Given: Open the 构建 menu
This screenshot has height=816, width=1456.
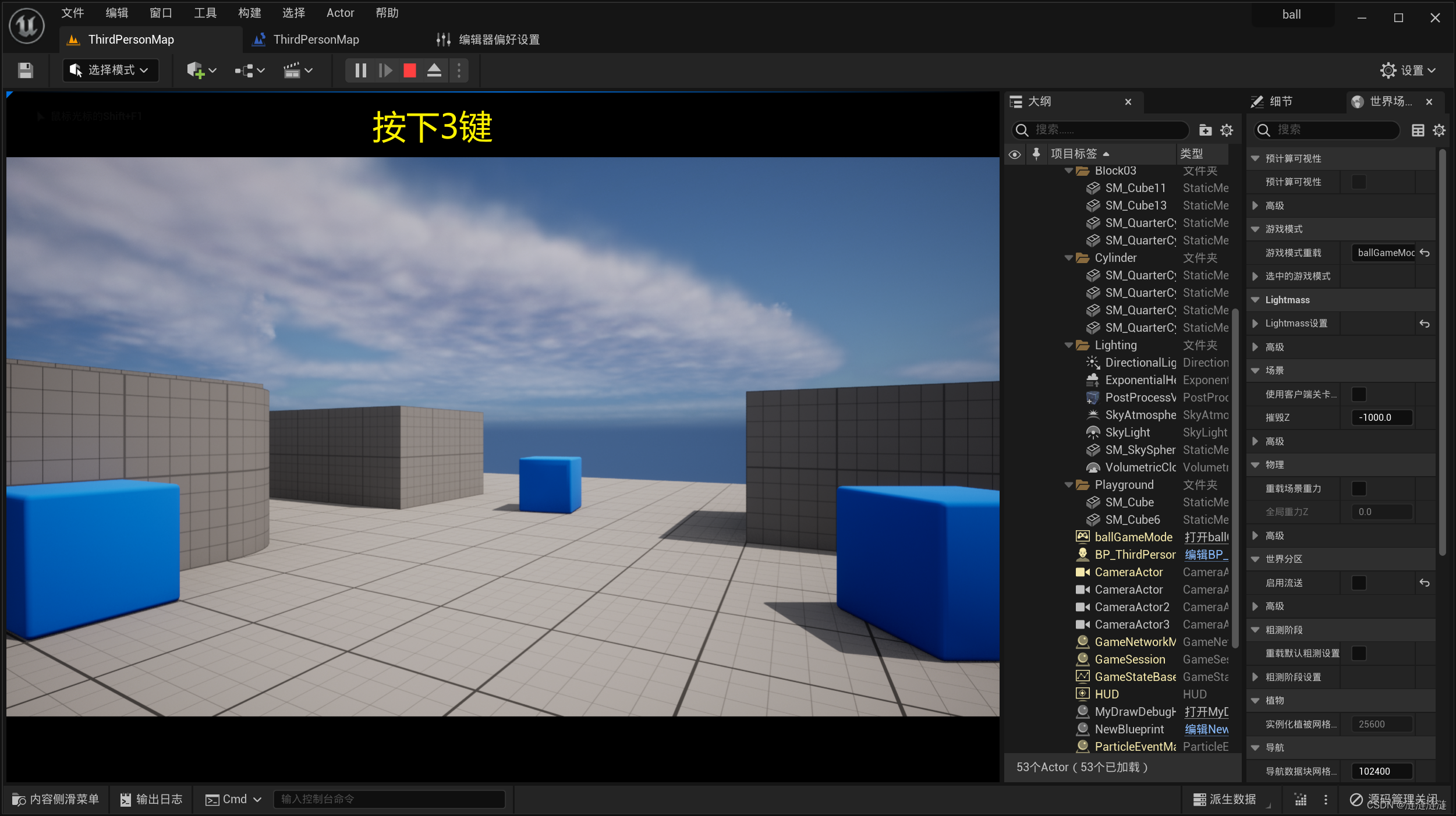Looking at the screenshot, I should 249,13.
